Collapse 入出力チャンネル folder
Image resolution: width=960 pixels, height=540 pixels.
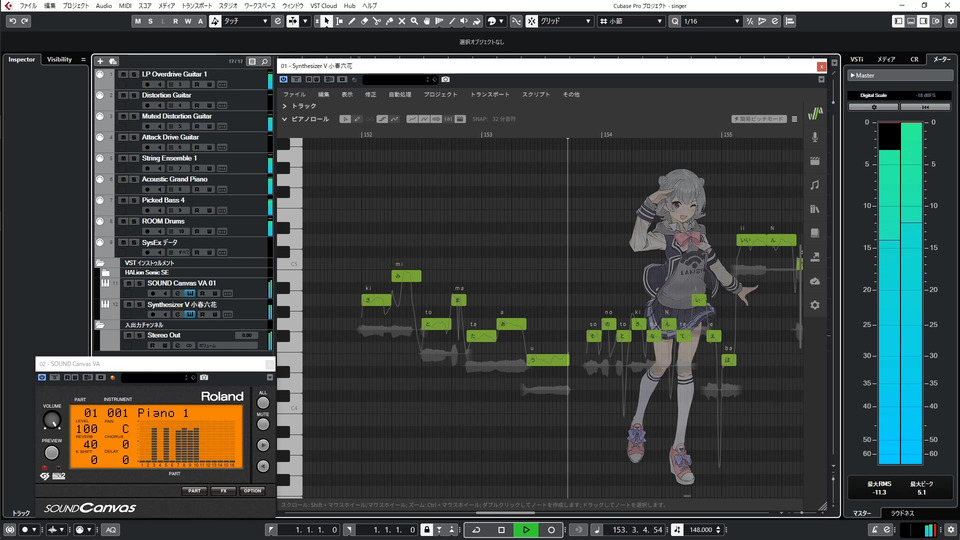tap(100, 325)
